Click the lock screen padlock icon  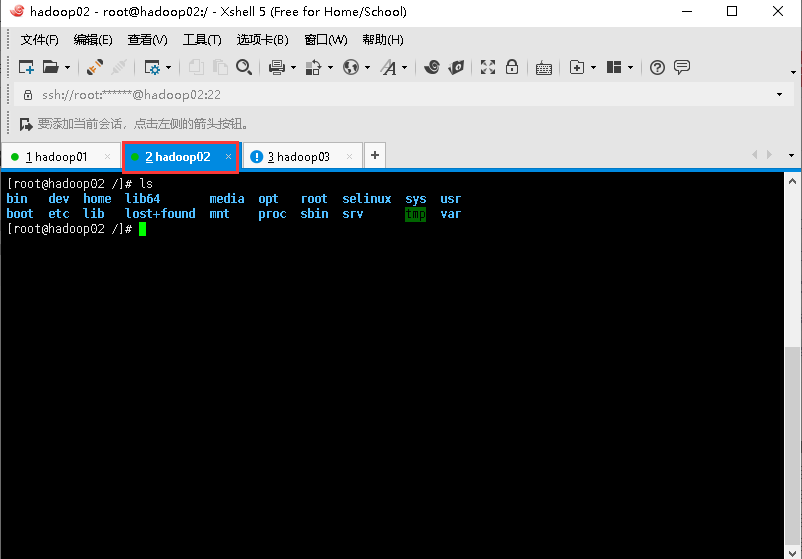tap(512, 67)
